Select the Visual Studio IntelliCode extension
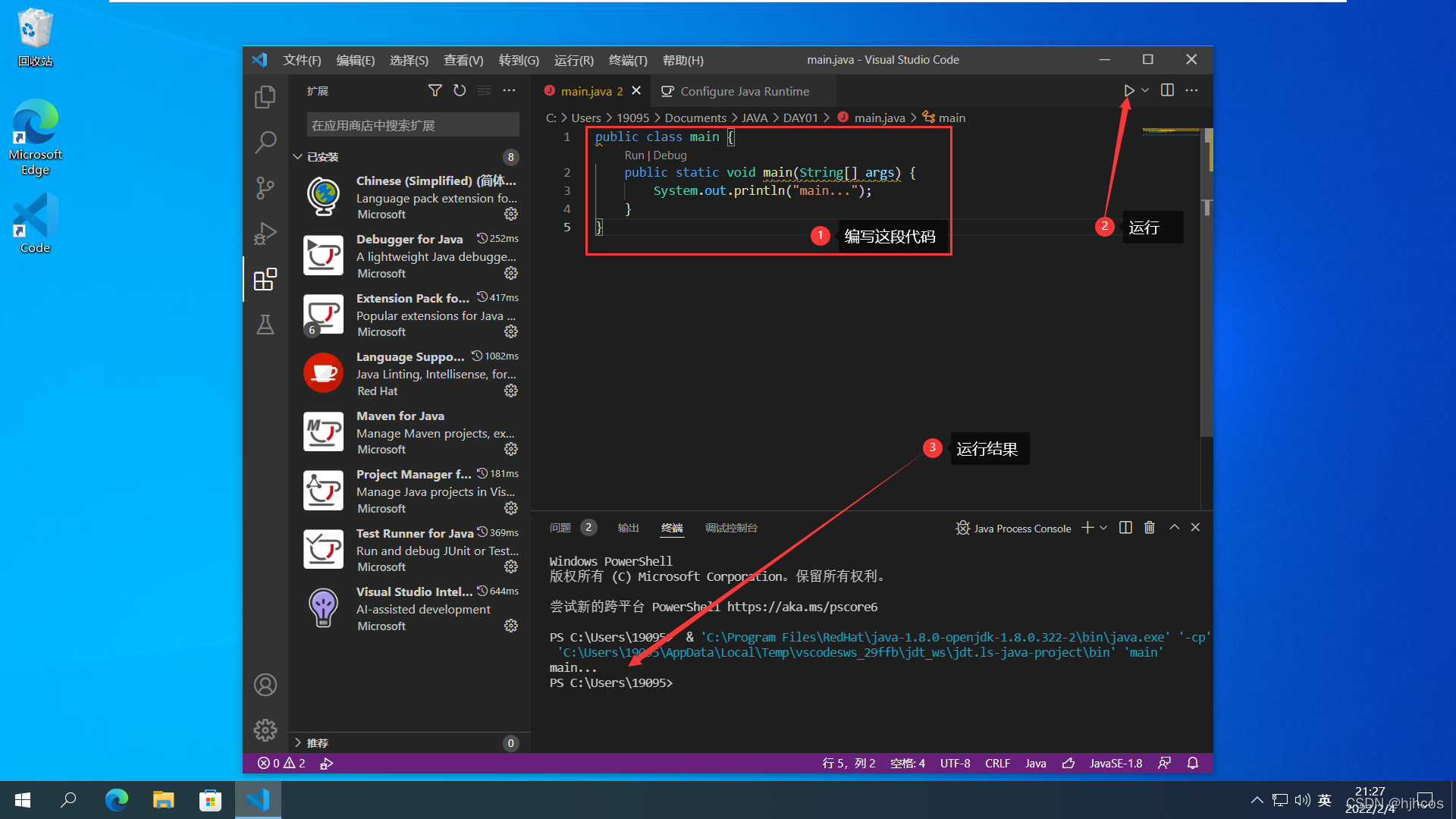Image resolution: width=1456 pixels, height=819 pixels. 409,608
